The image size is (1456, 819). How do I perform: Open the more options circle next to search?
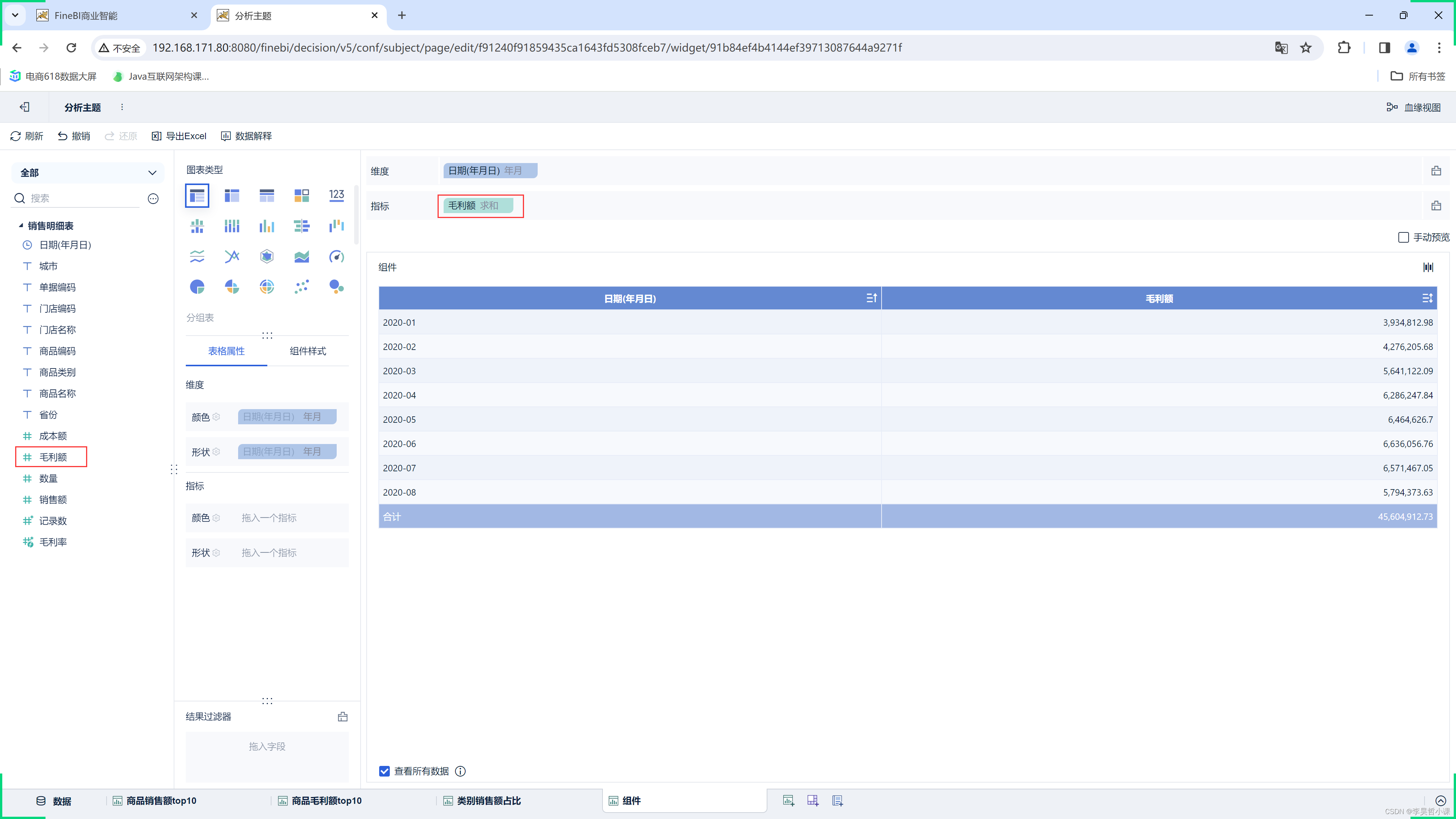click(x=153, y=198)
